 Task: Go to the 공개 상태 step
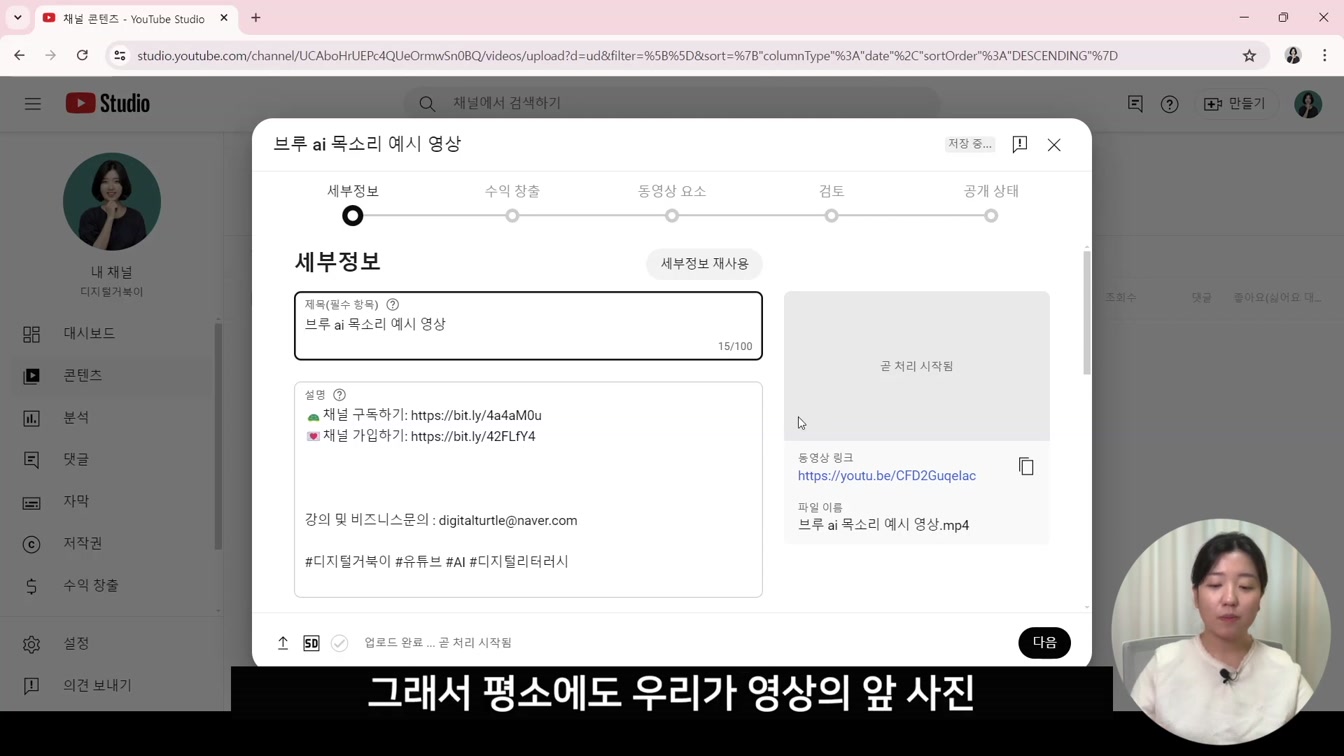991,203
